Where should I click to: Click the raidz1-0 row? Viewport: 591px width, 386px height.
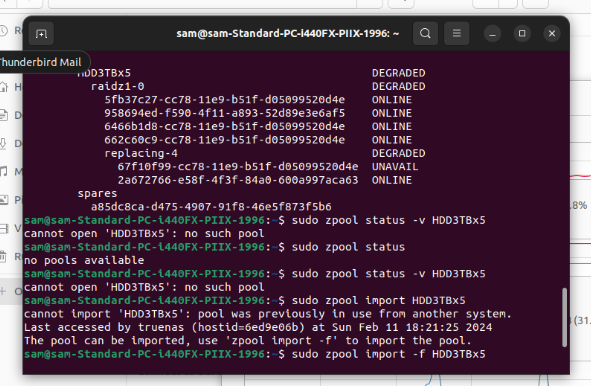click(118, 86)
